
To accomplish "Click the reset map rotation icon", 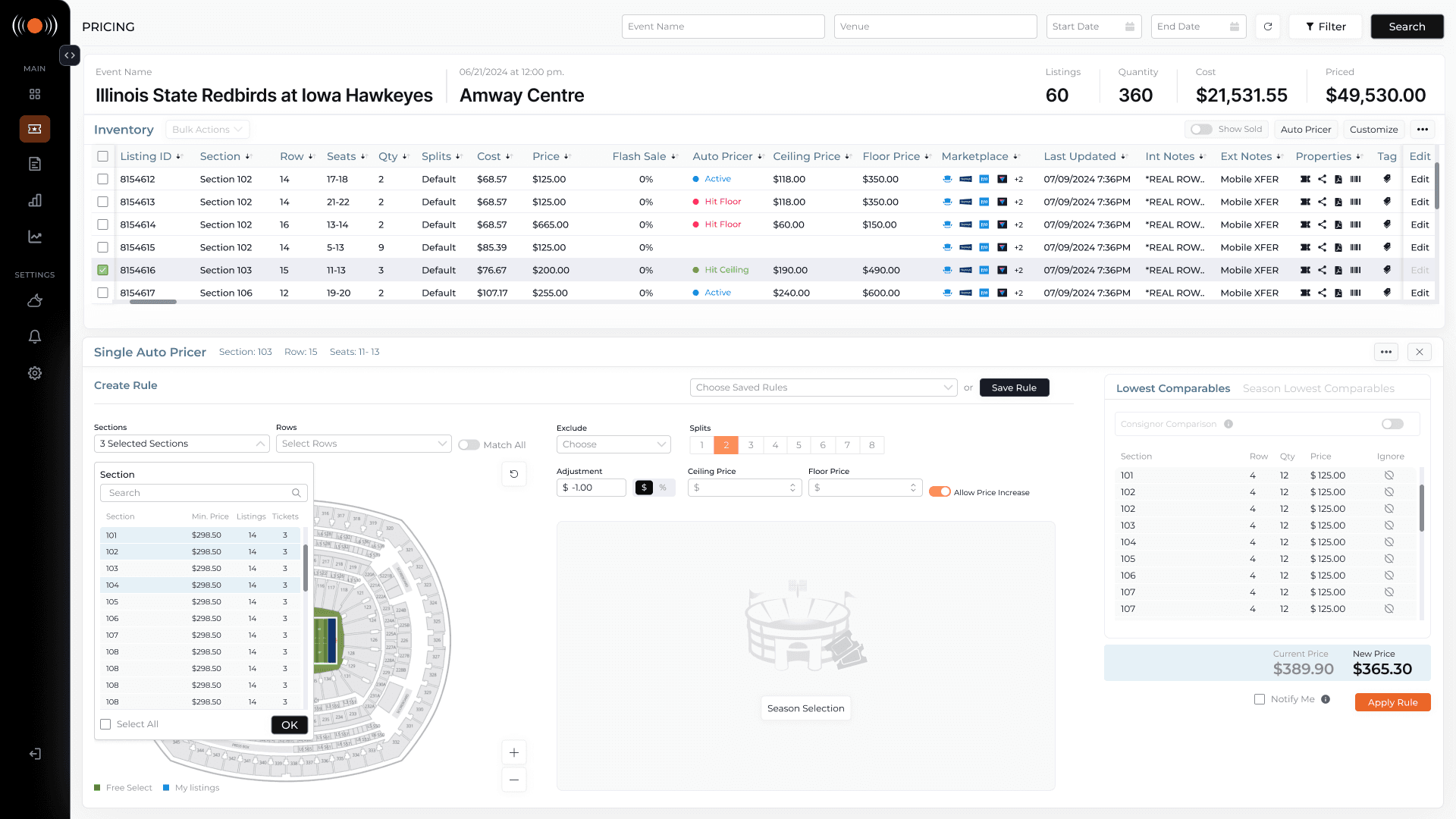I will 514,474.
